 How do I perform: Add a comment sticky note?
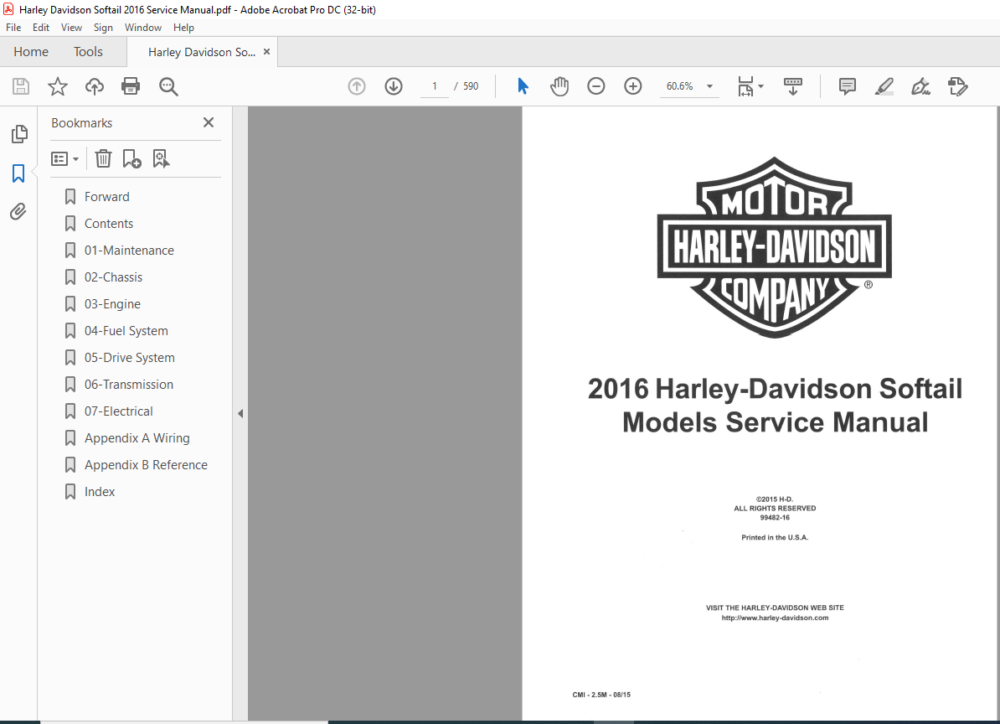coord(847,86)
